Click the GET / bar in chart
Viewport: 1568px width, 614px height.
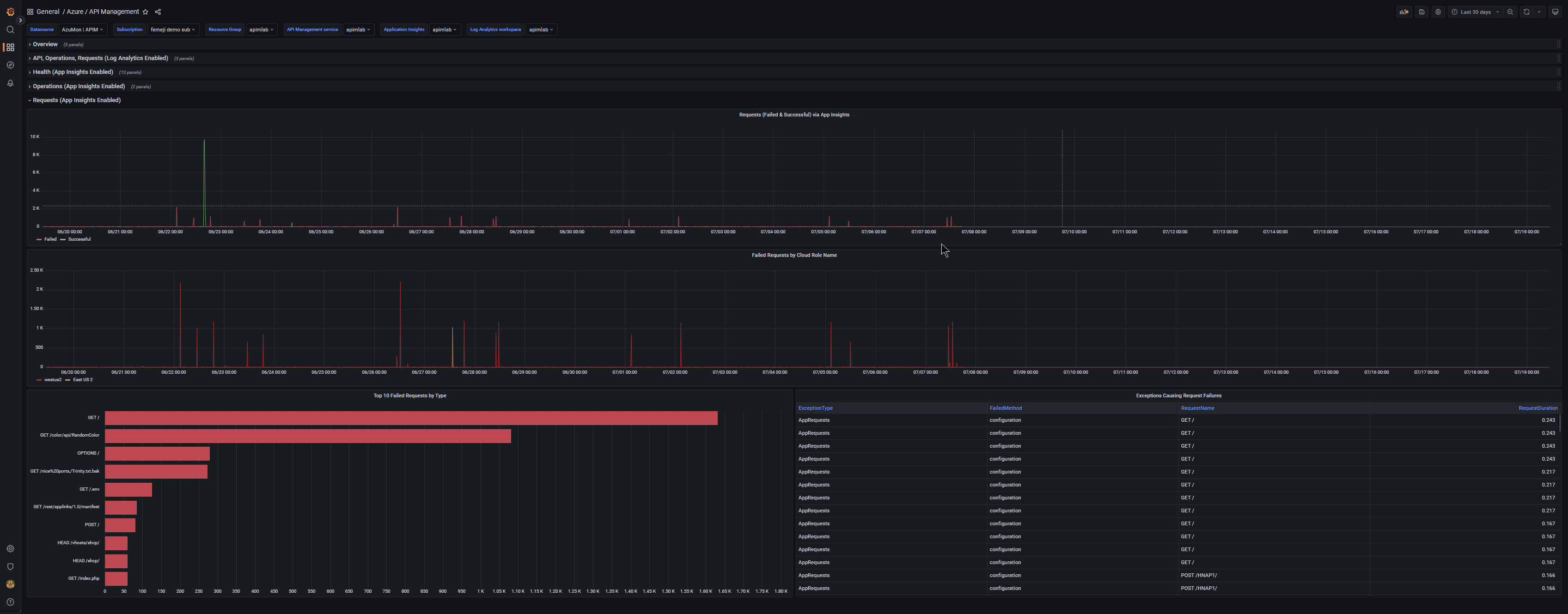click(x=410, y=418)
